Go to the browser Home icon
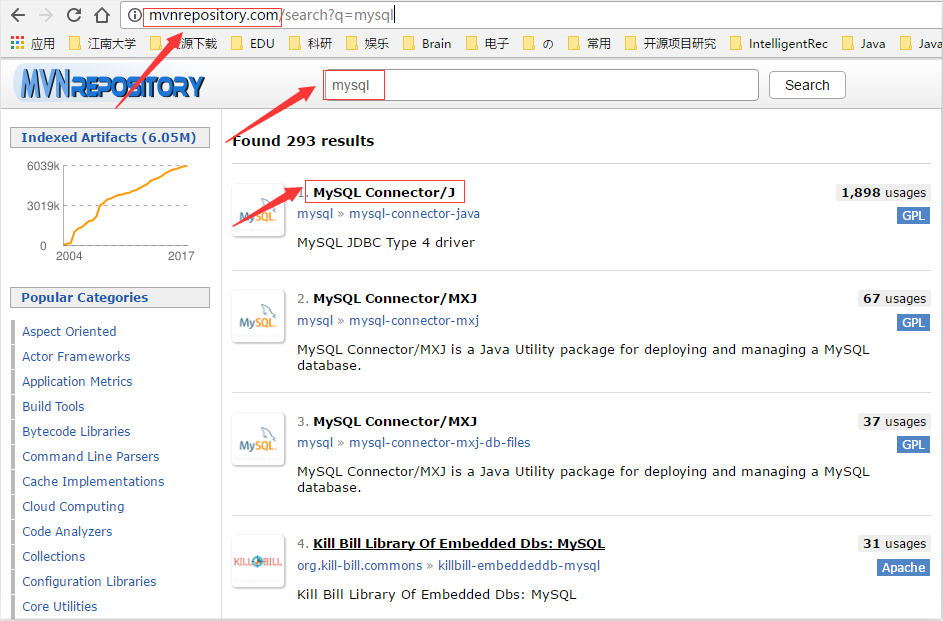This screenshot has width=943, height=621. pos(102,15)
